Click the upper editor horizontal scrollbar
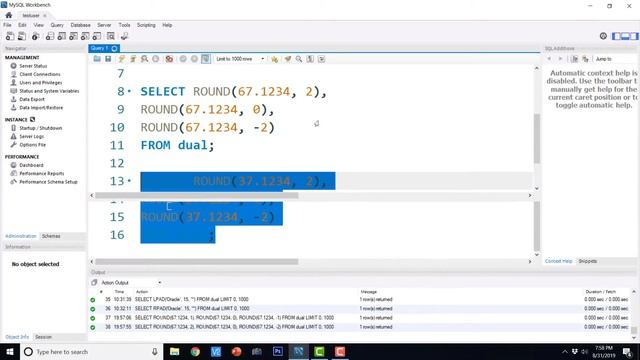The width and height of the screenshot is (640, 360). (197, 196)
